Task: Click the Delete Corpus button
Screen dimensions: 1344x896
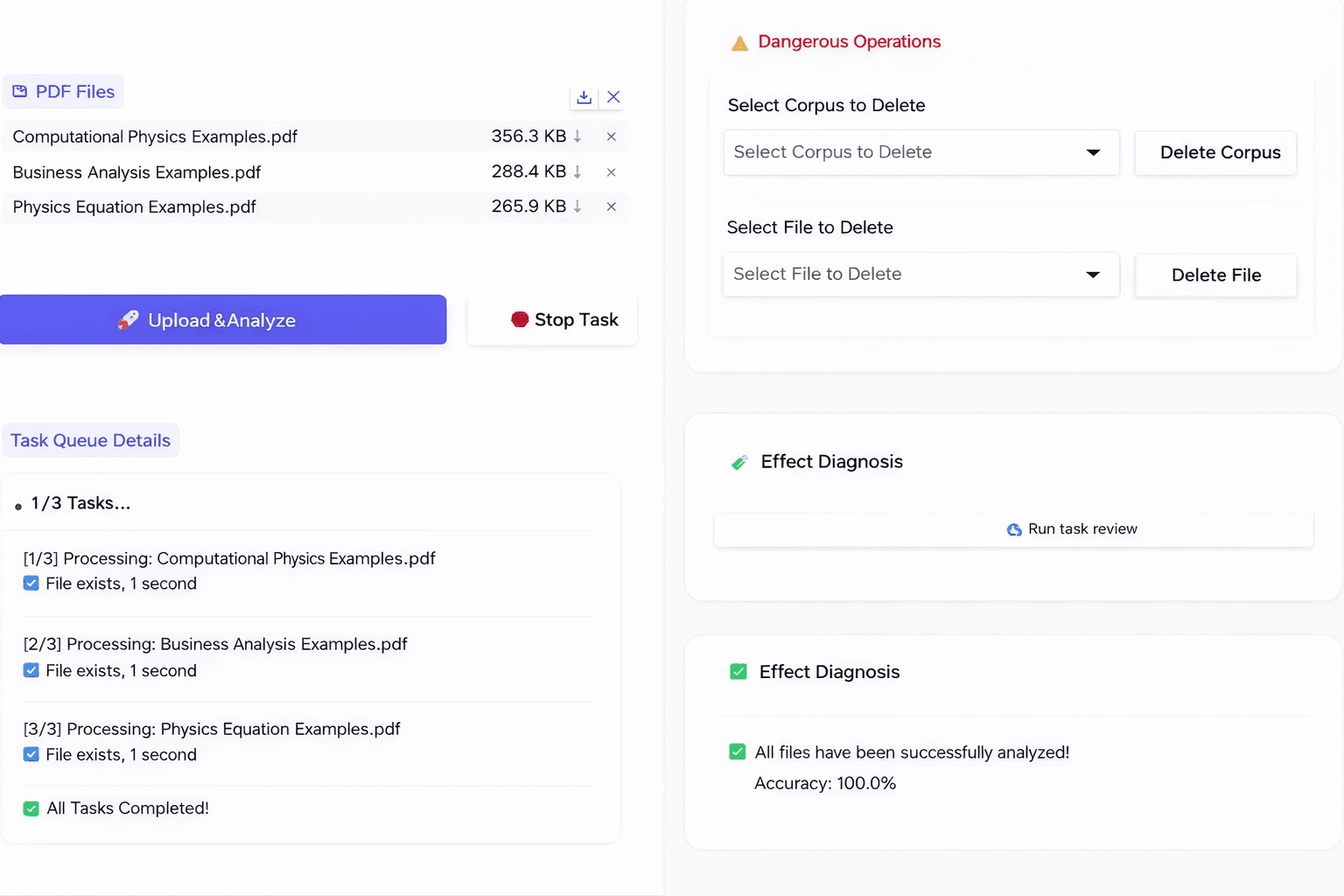Action: coord(1215,153)
